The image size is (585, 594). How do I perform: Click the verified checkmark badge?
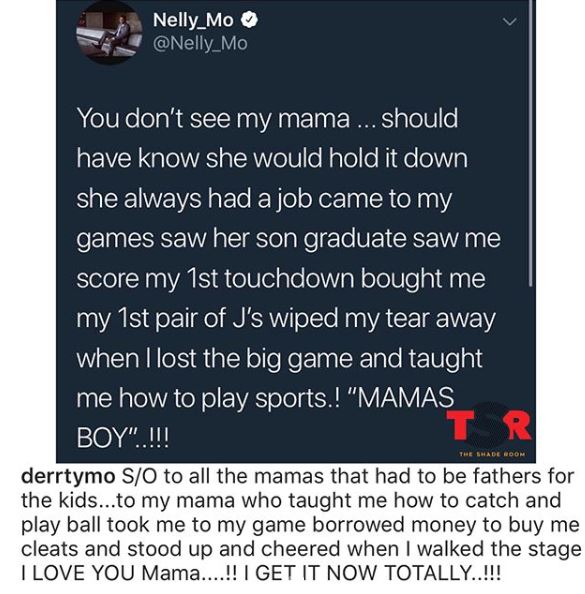[249, 19]
